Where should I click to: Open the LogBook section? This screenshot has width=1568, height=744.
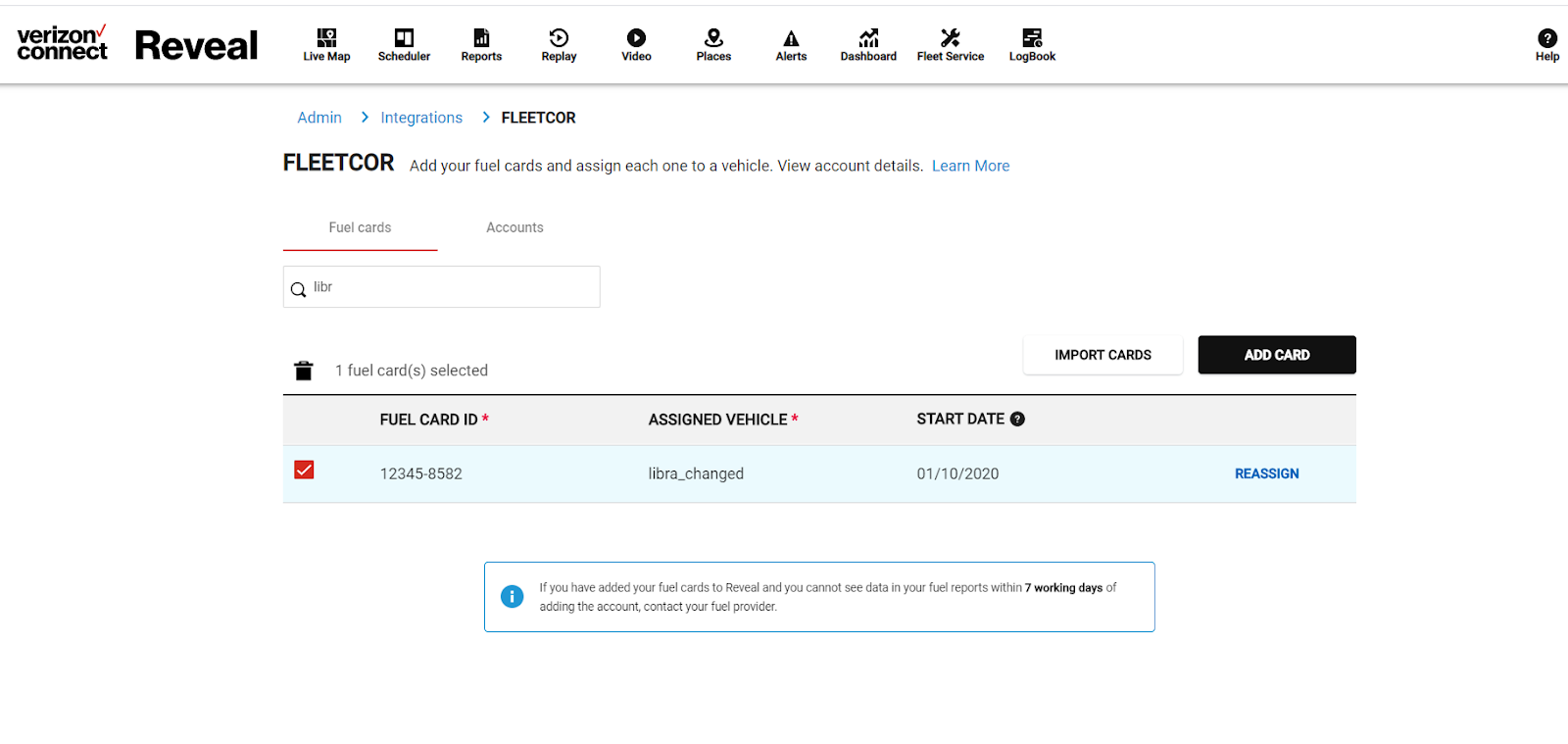click(1032, 45)
